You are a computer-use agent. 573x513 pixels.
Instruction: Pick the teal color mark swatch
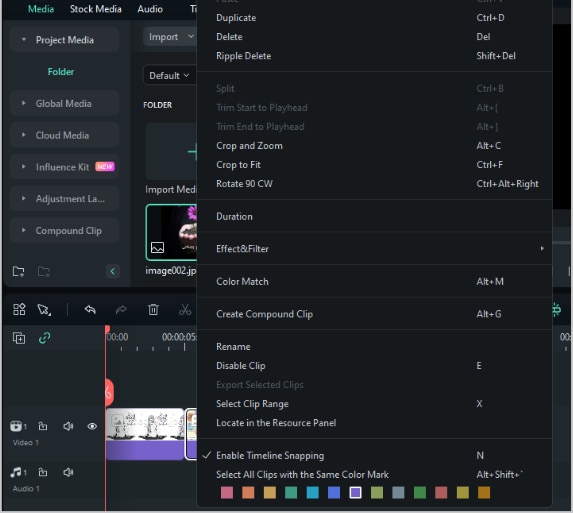click(x=291, y=493)
